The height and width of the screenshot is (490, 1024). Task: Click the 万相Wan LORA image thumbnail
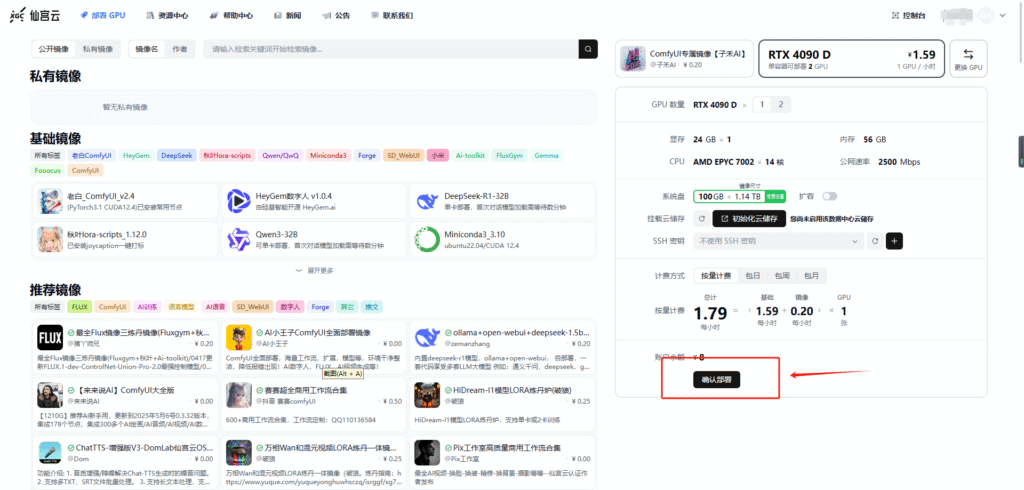tap(239, 453)
